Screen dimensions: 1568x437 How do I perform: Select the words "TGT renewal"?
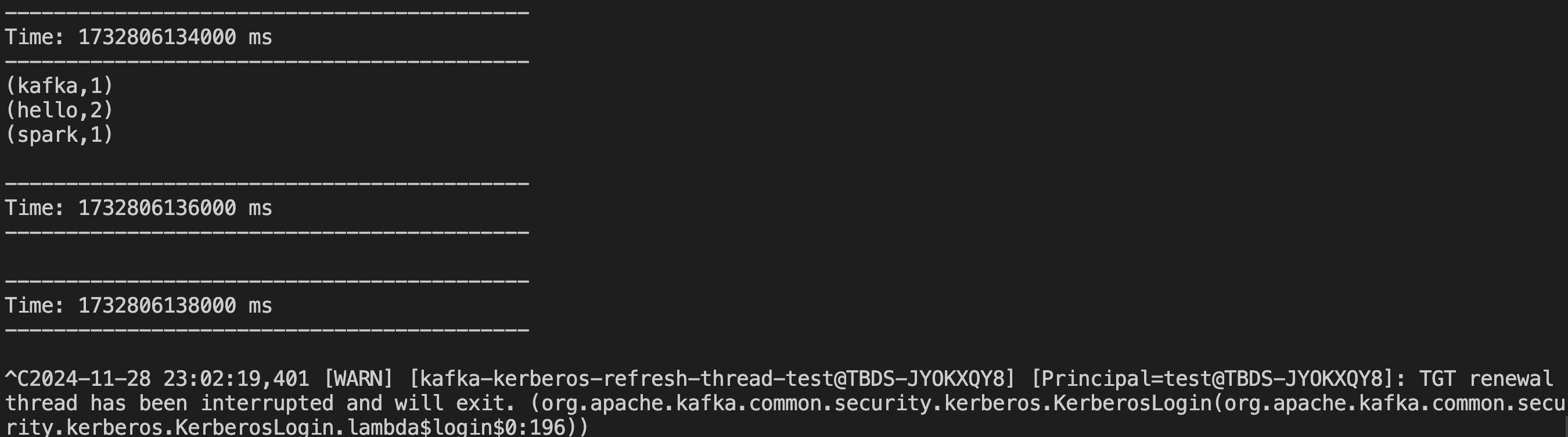click(1485, 379)
